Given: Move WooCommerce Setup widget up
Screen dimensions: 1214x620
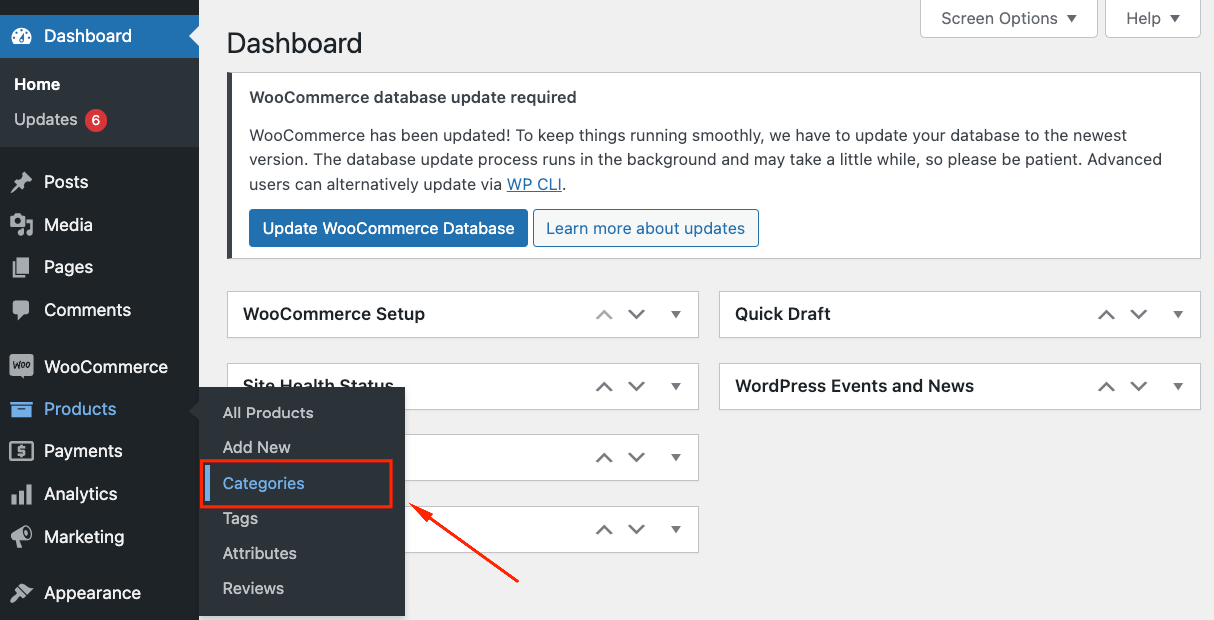Looking at the screenshot, I should point(604,314).
